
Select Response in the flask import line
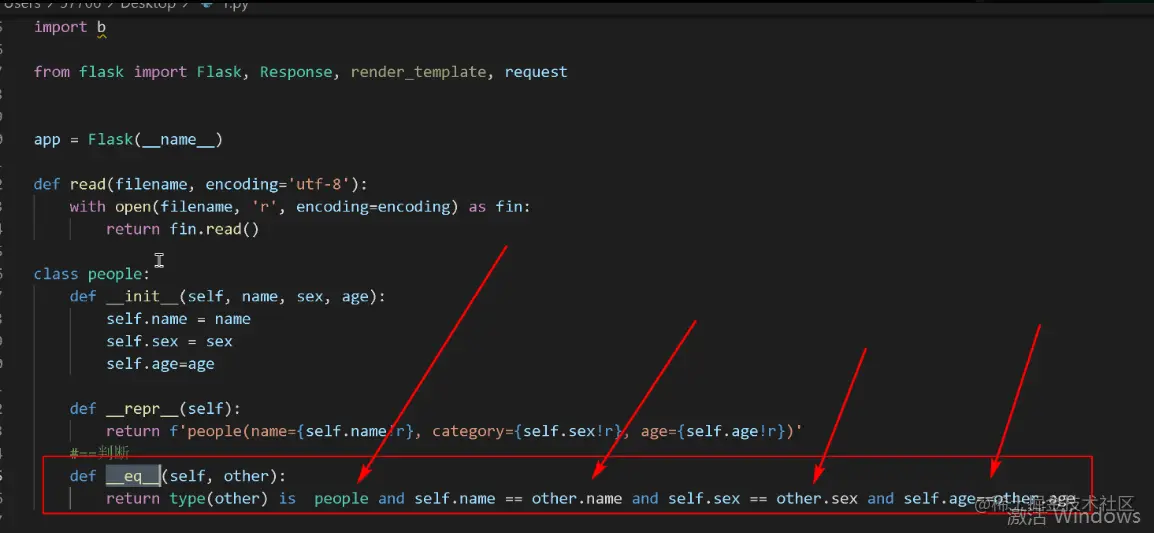296,72
